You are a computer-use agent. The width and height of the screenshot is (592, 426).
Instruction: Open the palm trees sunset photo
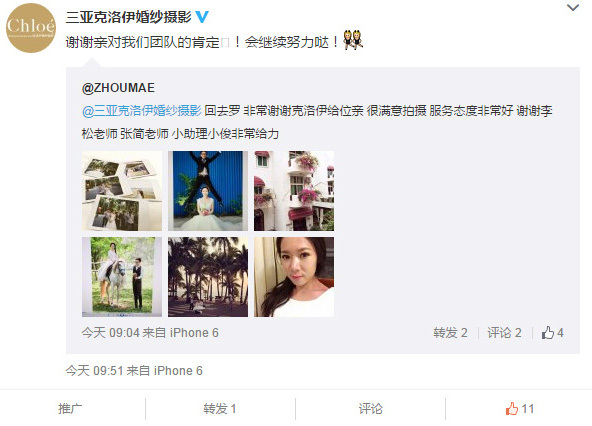pos(208,277)
